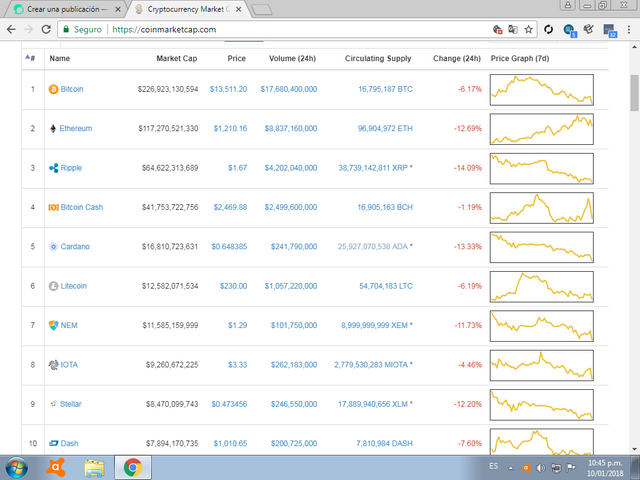Click the volume speaker tray icon
Screen dimensions: 640x480
tap(541, 468)
